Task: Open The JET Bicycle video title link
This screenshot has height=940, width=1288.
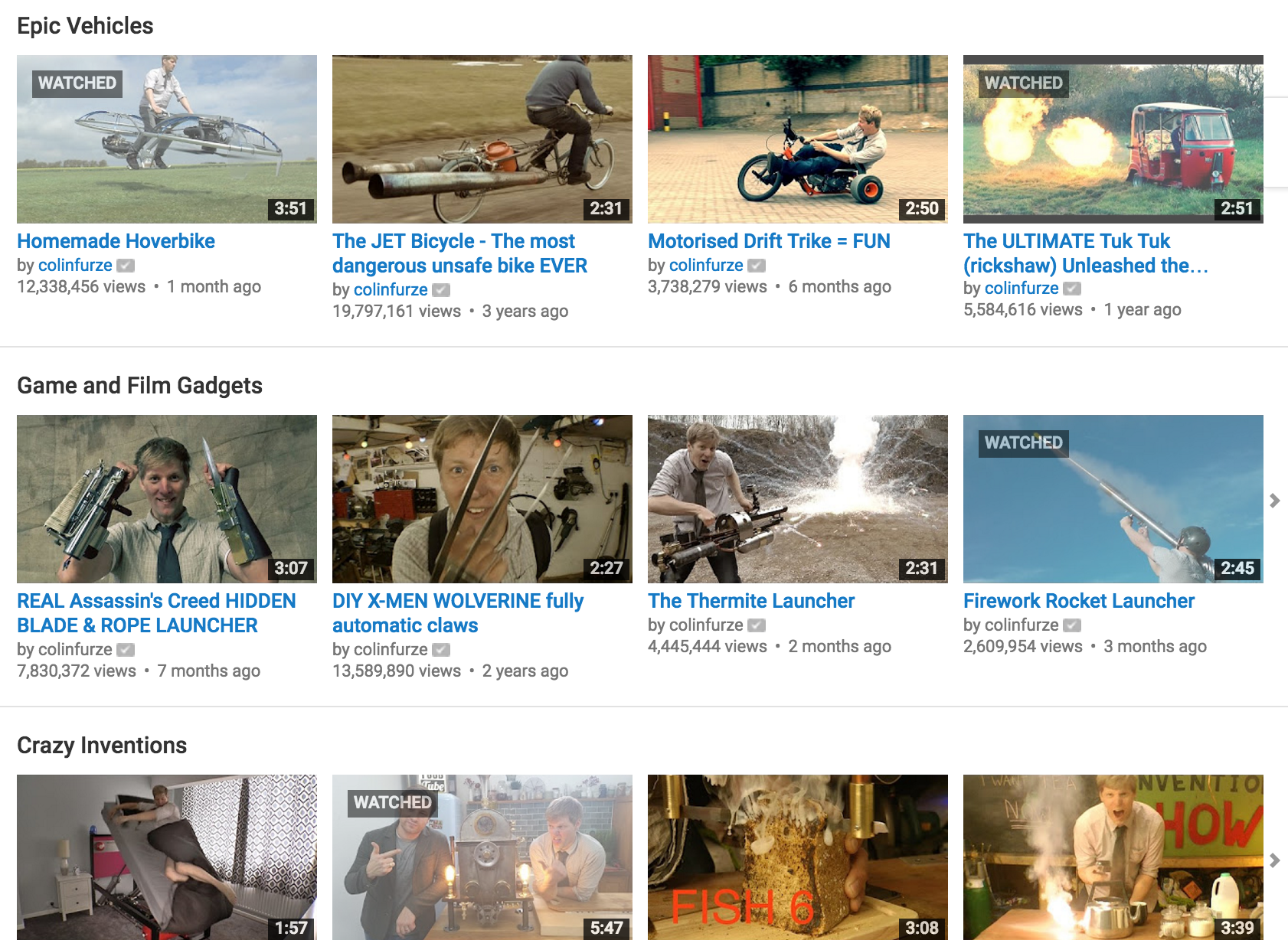Action: (x=459, y=253)
